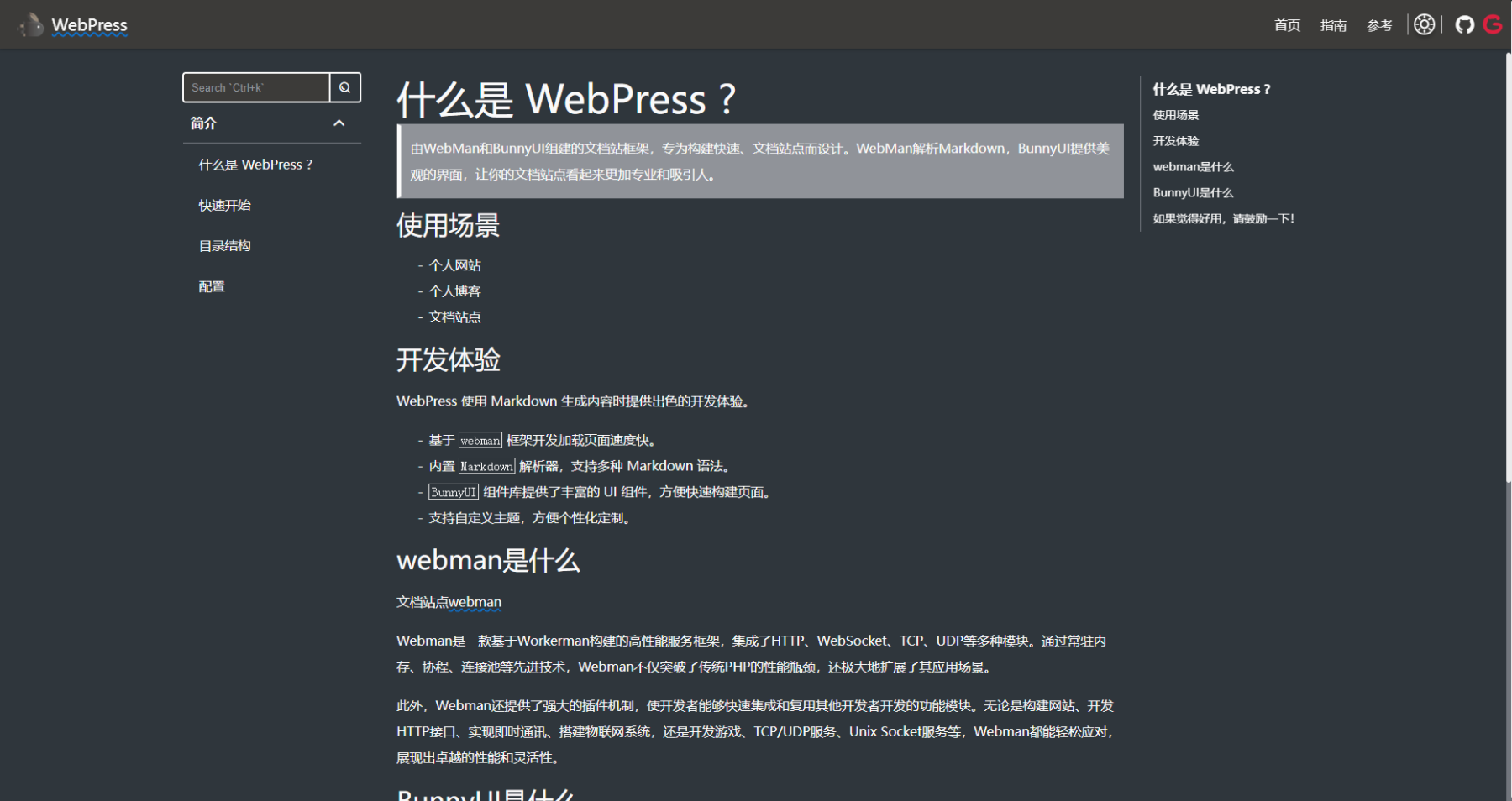Viewport: 1512px width, 801px height.
Task: Jump to 如果觉得好用，请鼓励一下! outline entry
Action: click(1223, 218)
